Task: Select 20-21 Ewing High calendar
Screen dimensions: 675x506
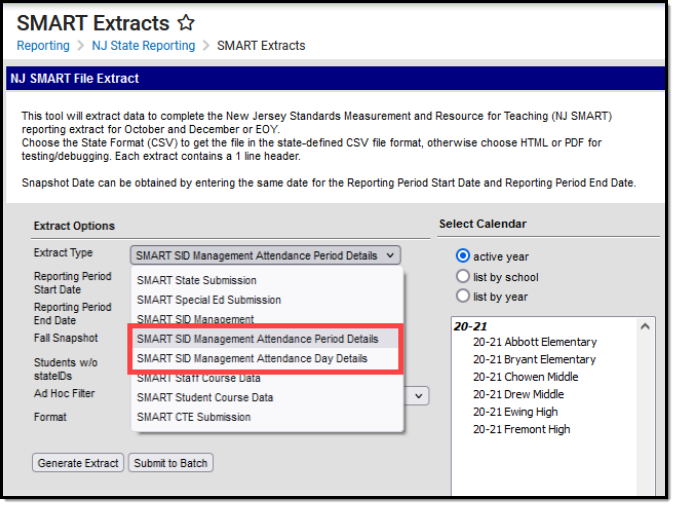Action: 515,412
